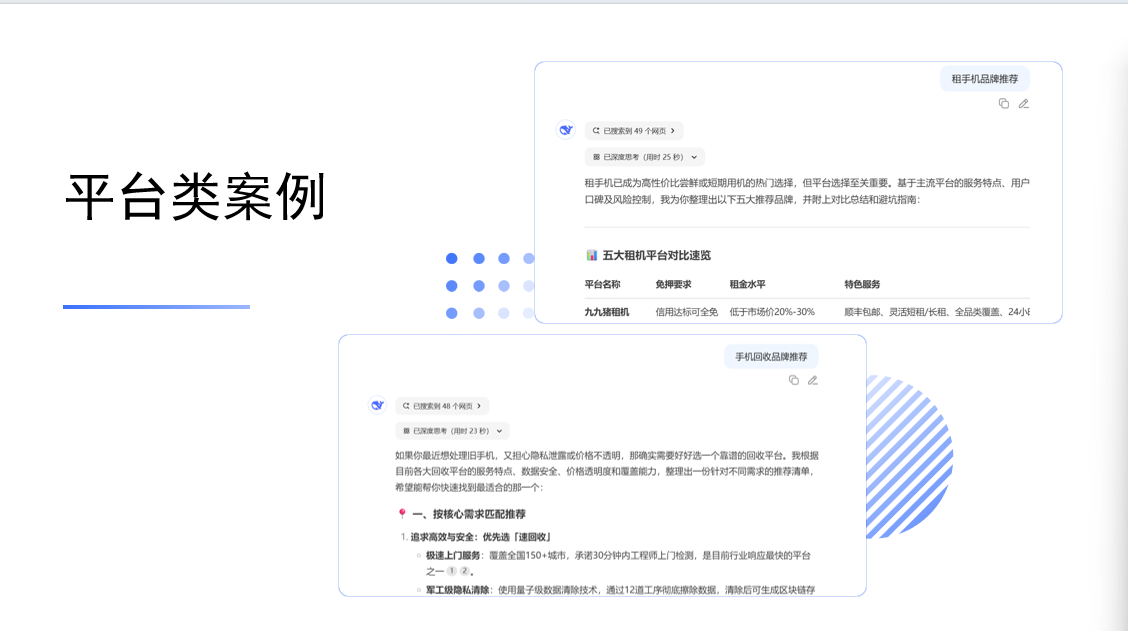
Task: Click edit pencil icon under 手机回收品牌推荐 message
Action: pyautogui.click(x=813, y=380)
